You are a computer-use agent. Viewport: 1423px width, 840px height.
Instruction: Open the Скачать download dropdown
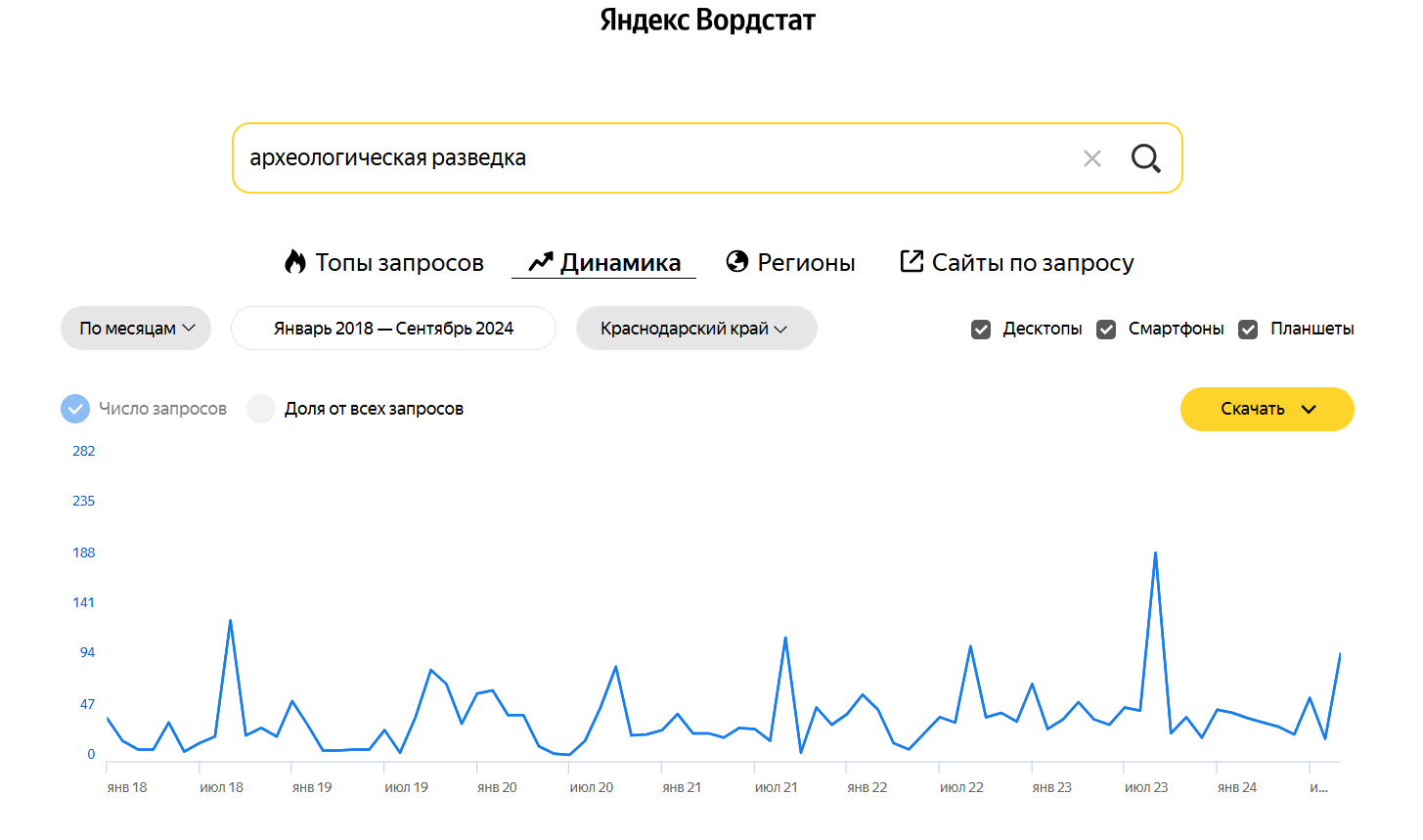coord(1267,409)
